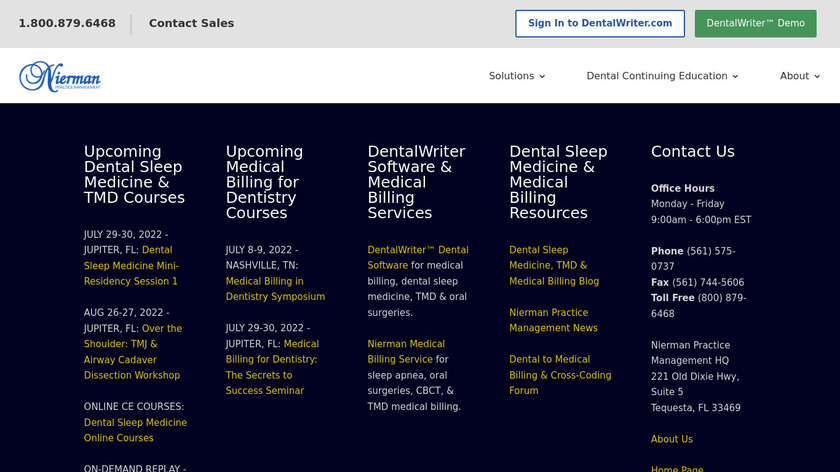Select Dental Sleep Medicine & Billing Resources heading
This screenshot has height=472, width=840.
point(558,182)
